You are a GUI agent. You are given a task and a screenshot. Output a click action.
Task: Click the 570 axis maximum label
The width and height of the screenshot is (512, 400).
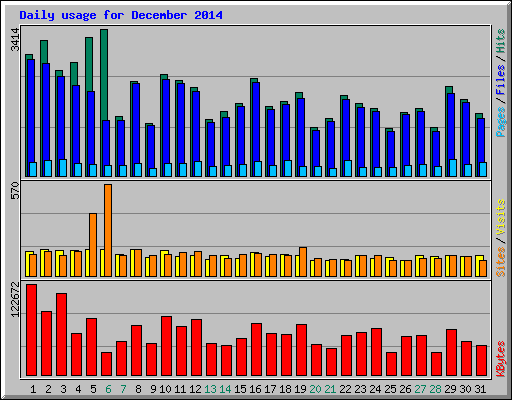[15, 190]
